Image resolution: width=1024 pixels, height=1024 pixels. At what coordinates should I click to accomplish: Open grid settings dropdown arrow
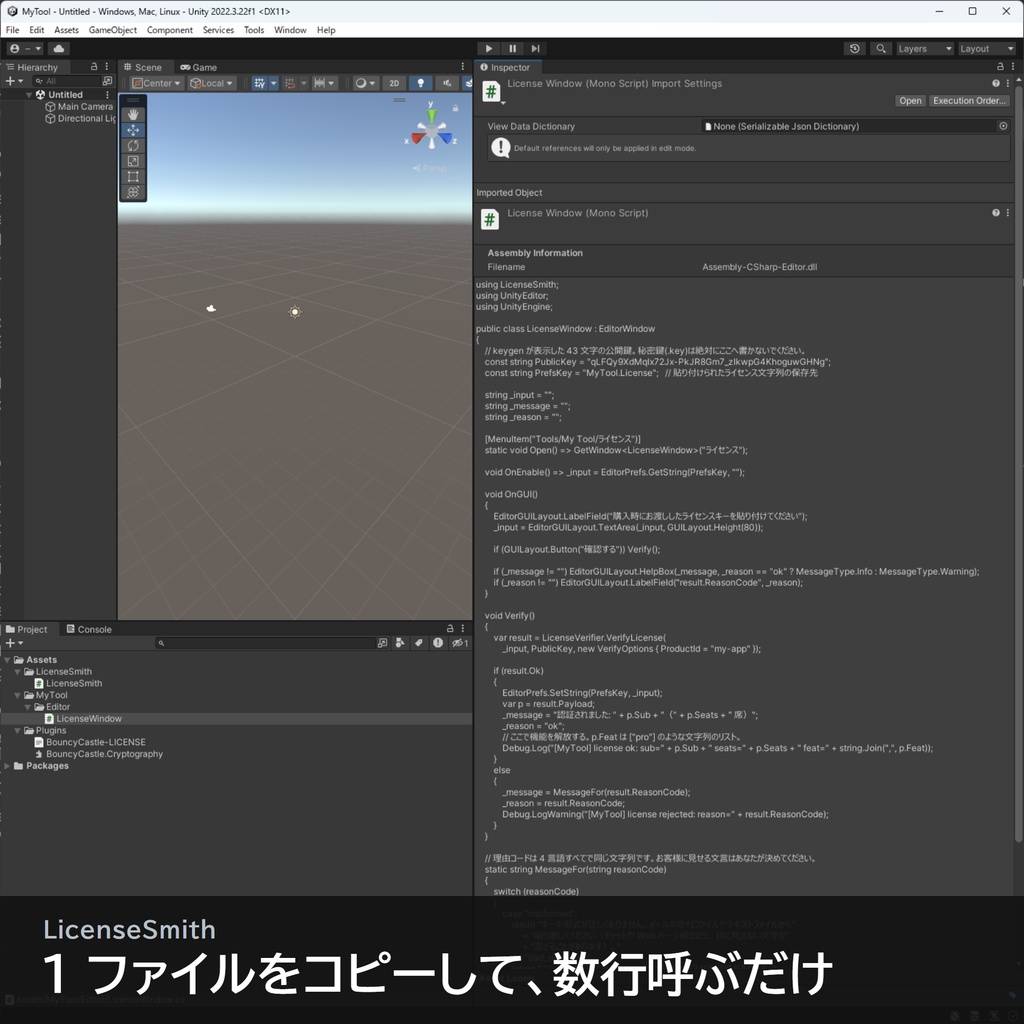(274, 83)
